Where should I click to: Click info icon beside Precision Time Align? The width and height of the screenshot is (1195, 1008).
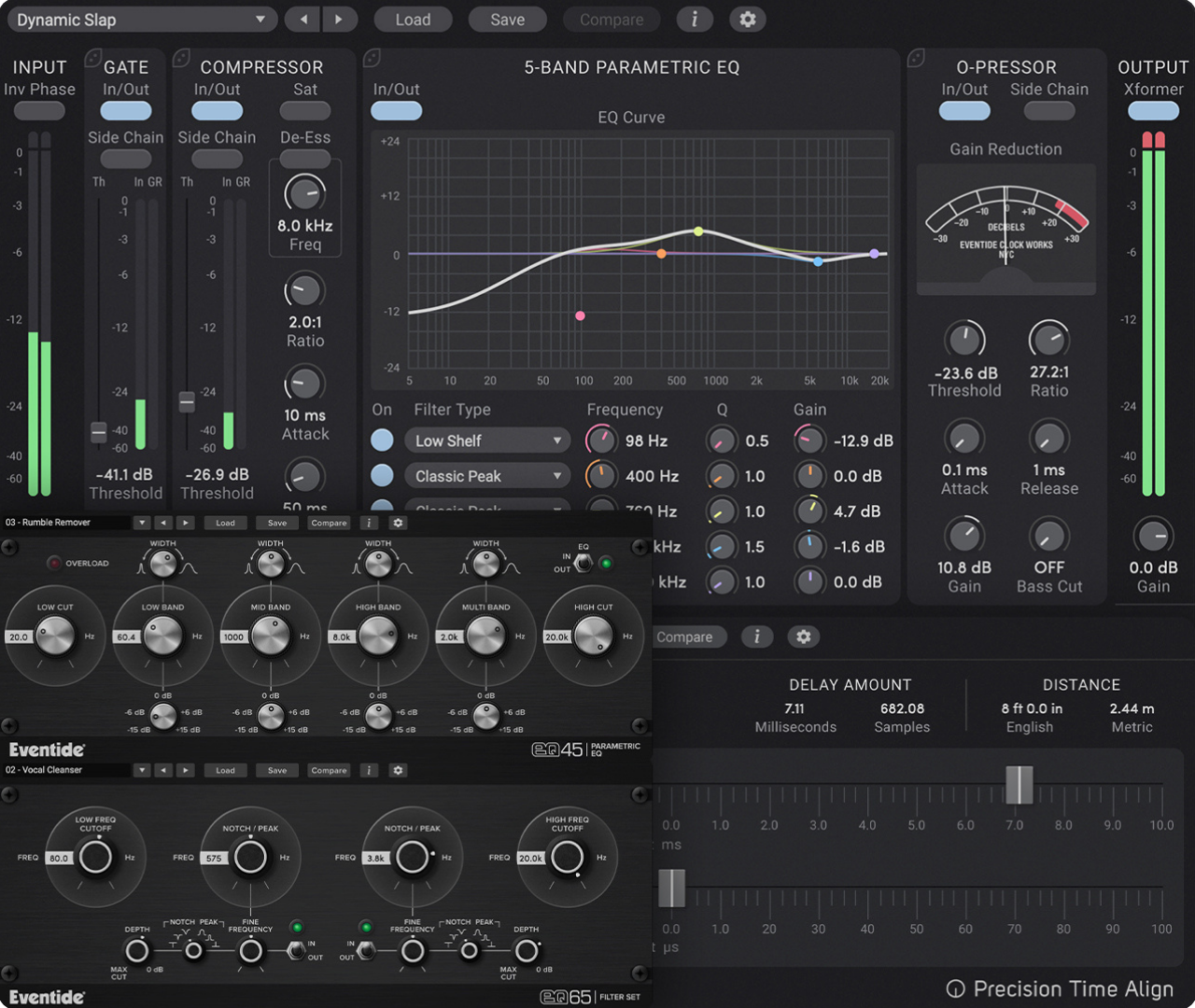955,989
